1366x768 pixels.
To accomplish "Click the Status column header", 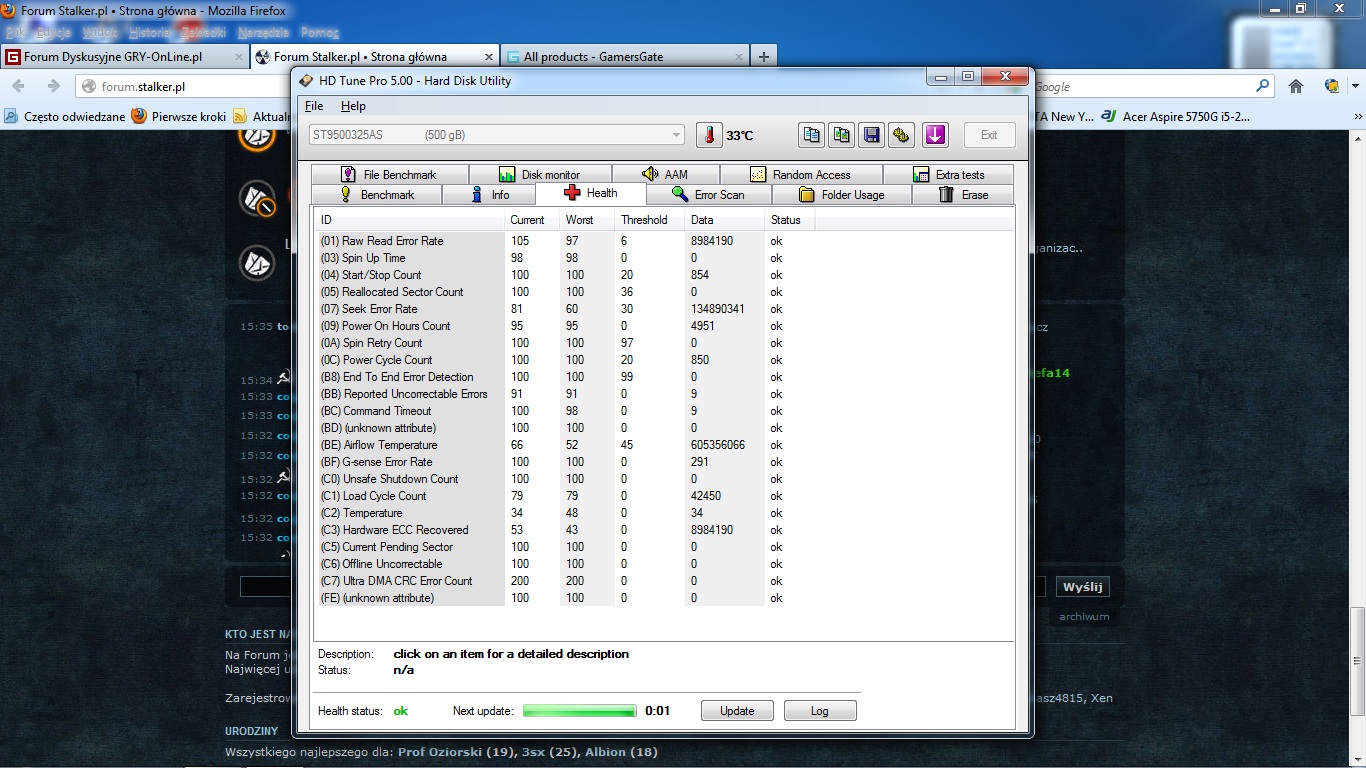I will (790, 220).
